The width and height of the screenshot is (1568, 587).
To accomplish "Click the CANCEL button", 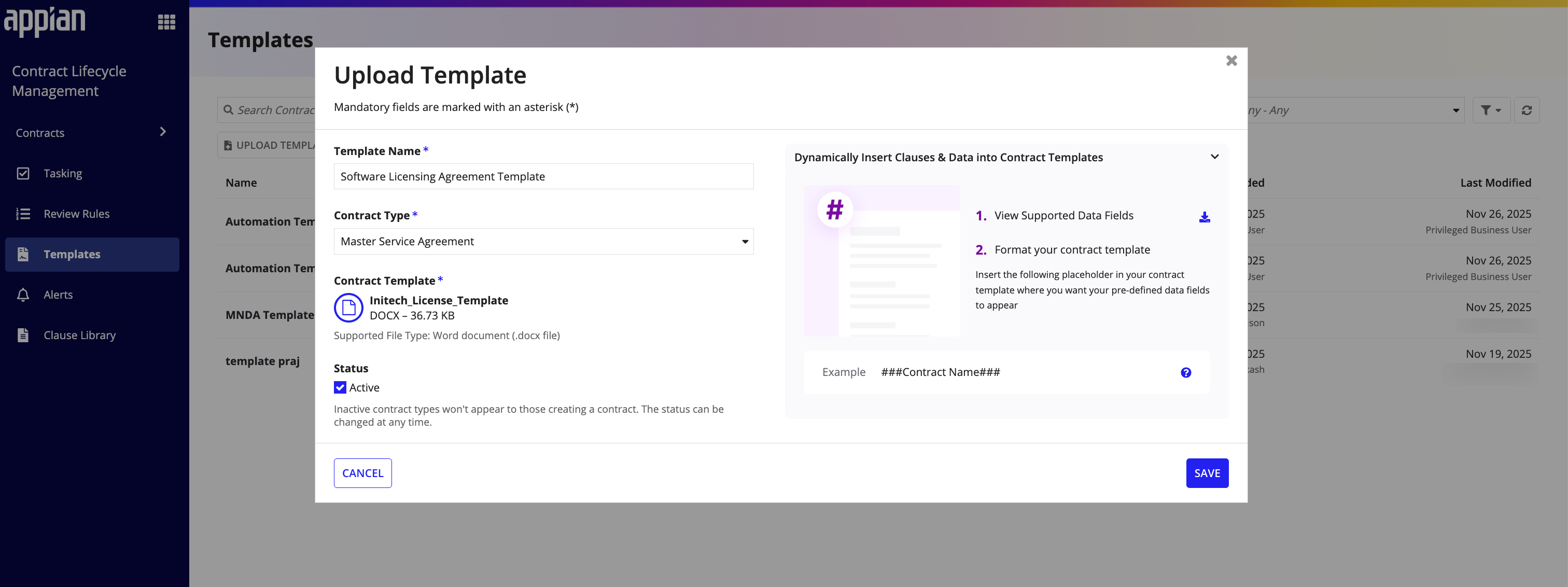I will [362, 473].
